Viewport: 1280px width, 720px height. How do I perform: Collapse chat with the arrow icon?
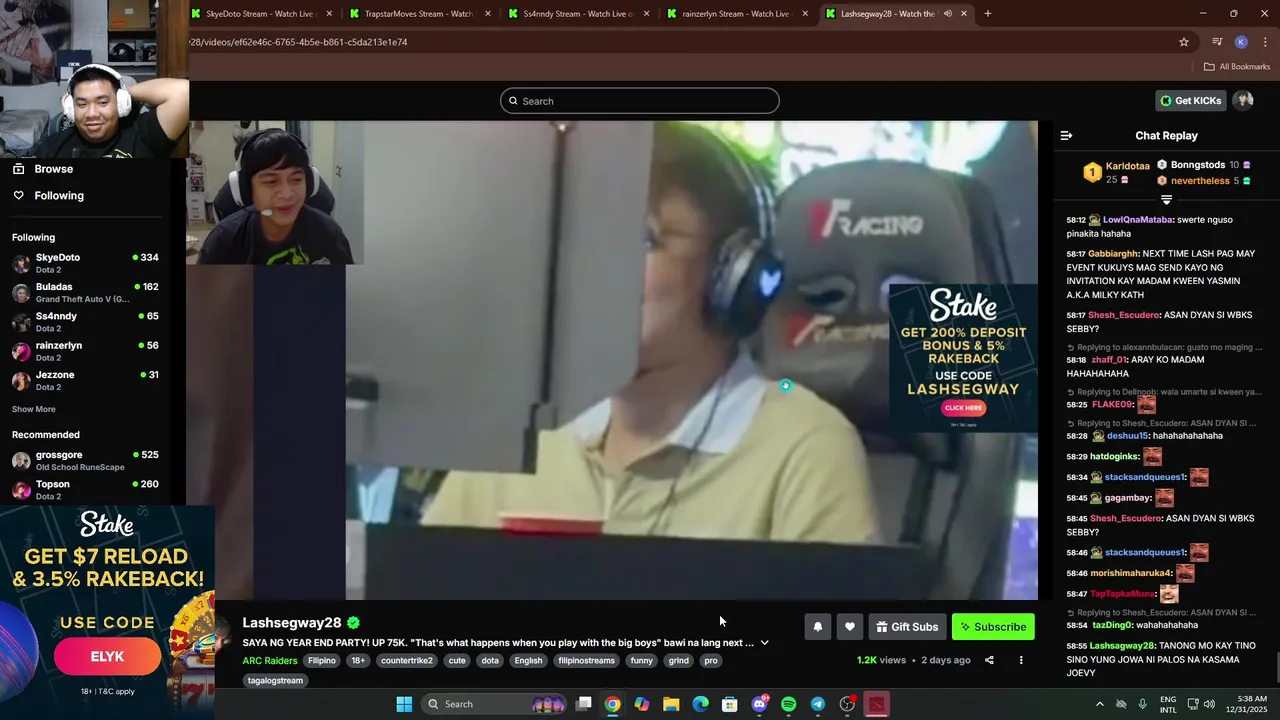(x=1066, y=135)
